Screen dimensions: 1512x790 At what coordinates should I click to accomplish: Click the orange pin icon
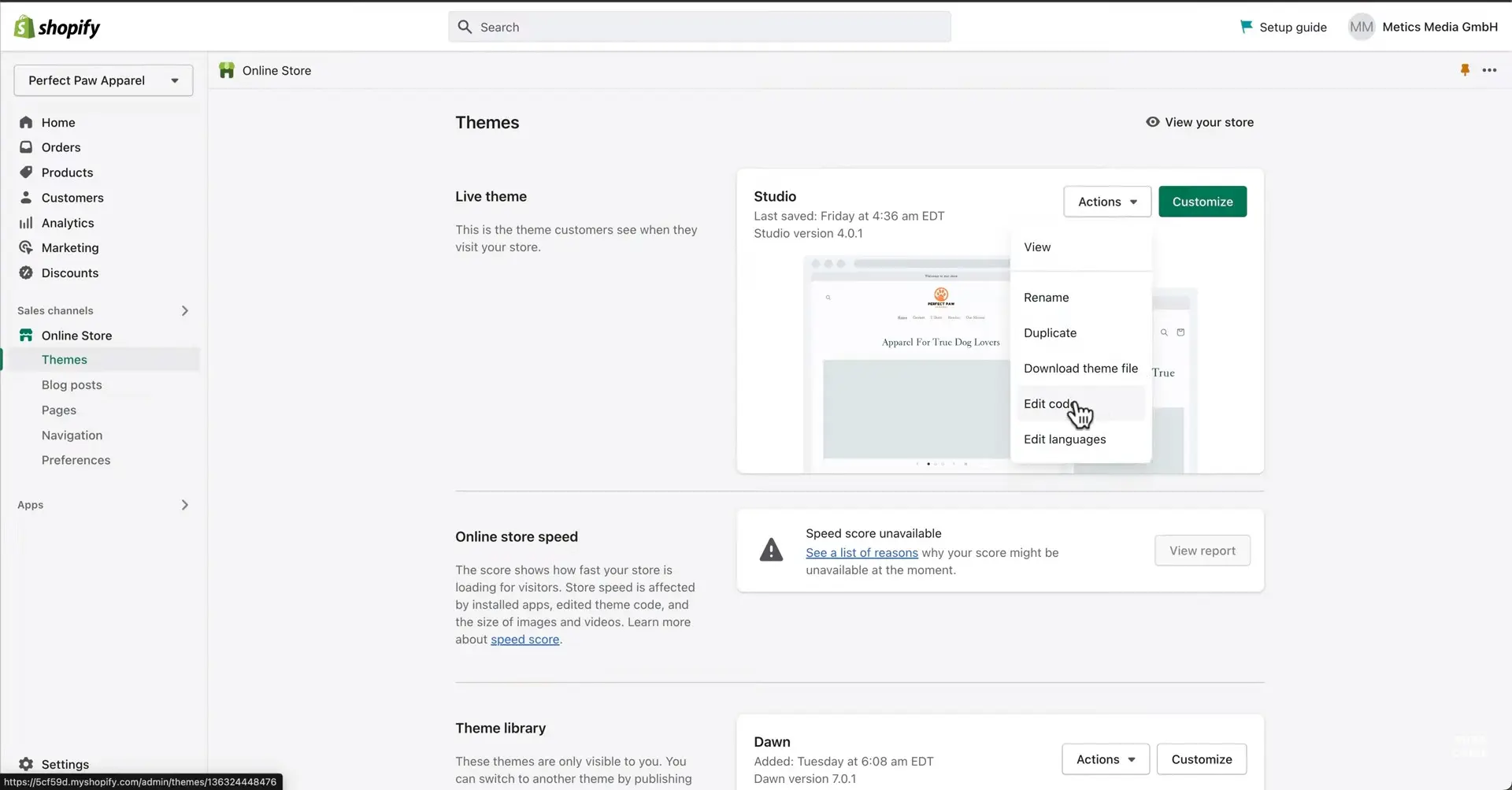coord(1465,70)
